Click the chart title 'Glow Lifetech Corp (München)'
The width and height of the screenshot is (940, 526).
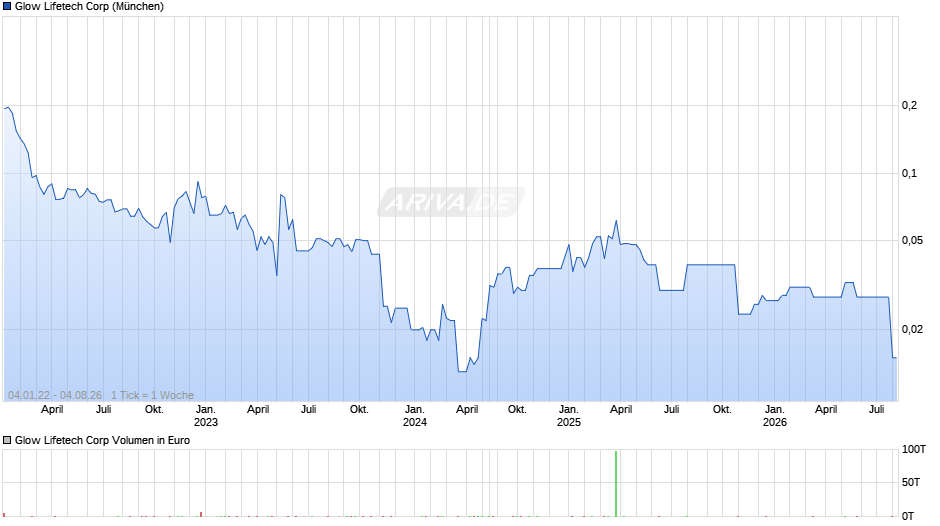coord(89,7)
